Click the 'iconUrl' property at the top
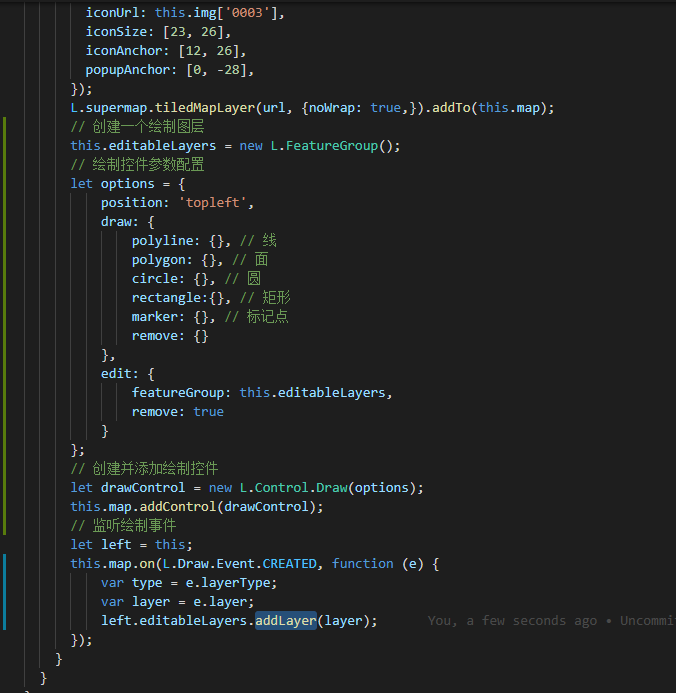This screenshot has width=676, height=693. coord(112,12)
